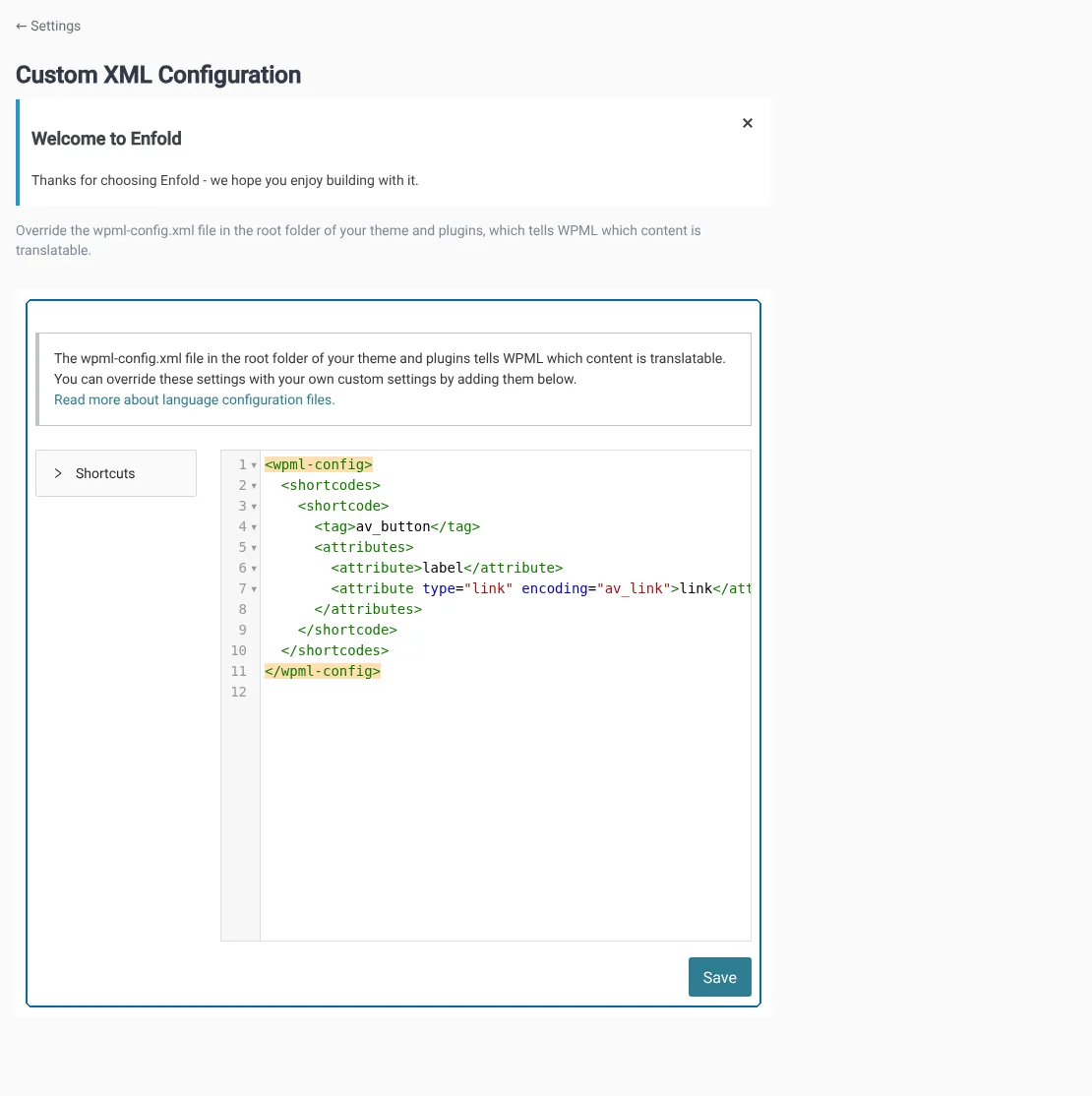Click the closing </shortcode> tag
Screen dimensions: 1092x1096
pyautogui.click(x=347, y=630)
